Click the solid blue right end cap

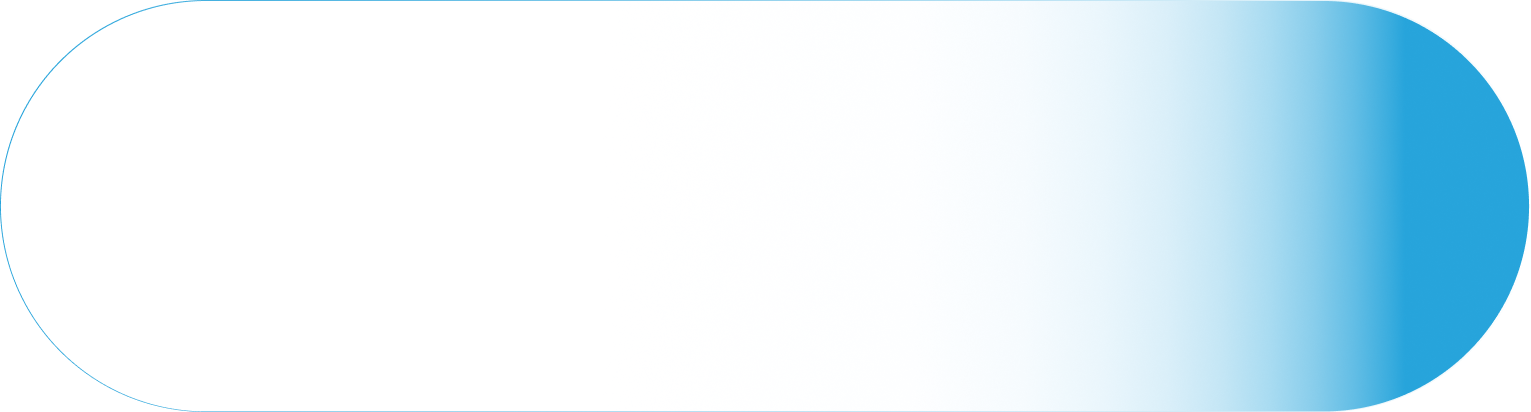(1460, 206)
